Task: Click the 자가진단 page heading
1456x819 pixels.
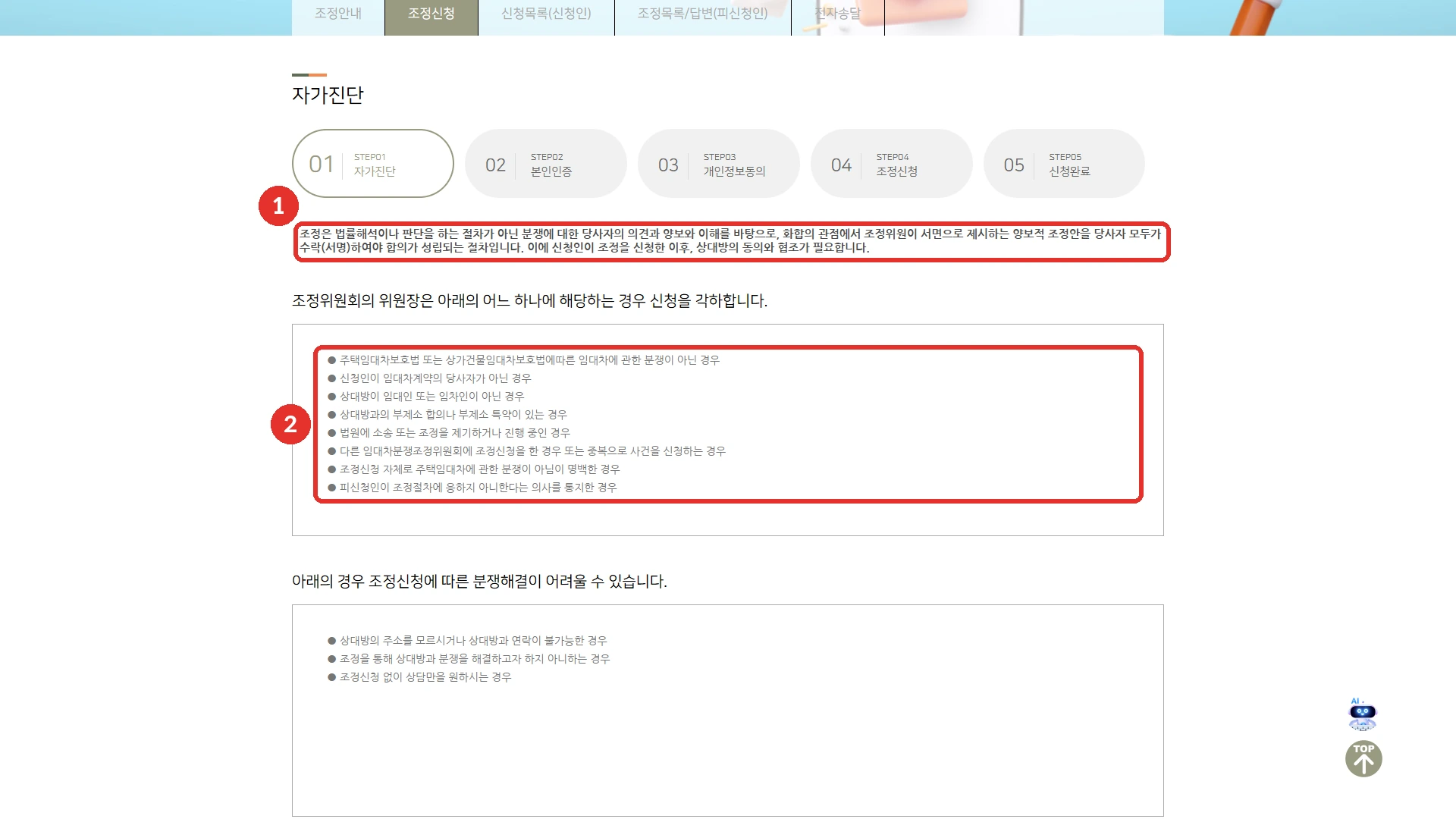Action: pyautogui.click(x=328, y=95)
